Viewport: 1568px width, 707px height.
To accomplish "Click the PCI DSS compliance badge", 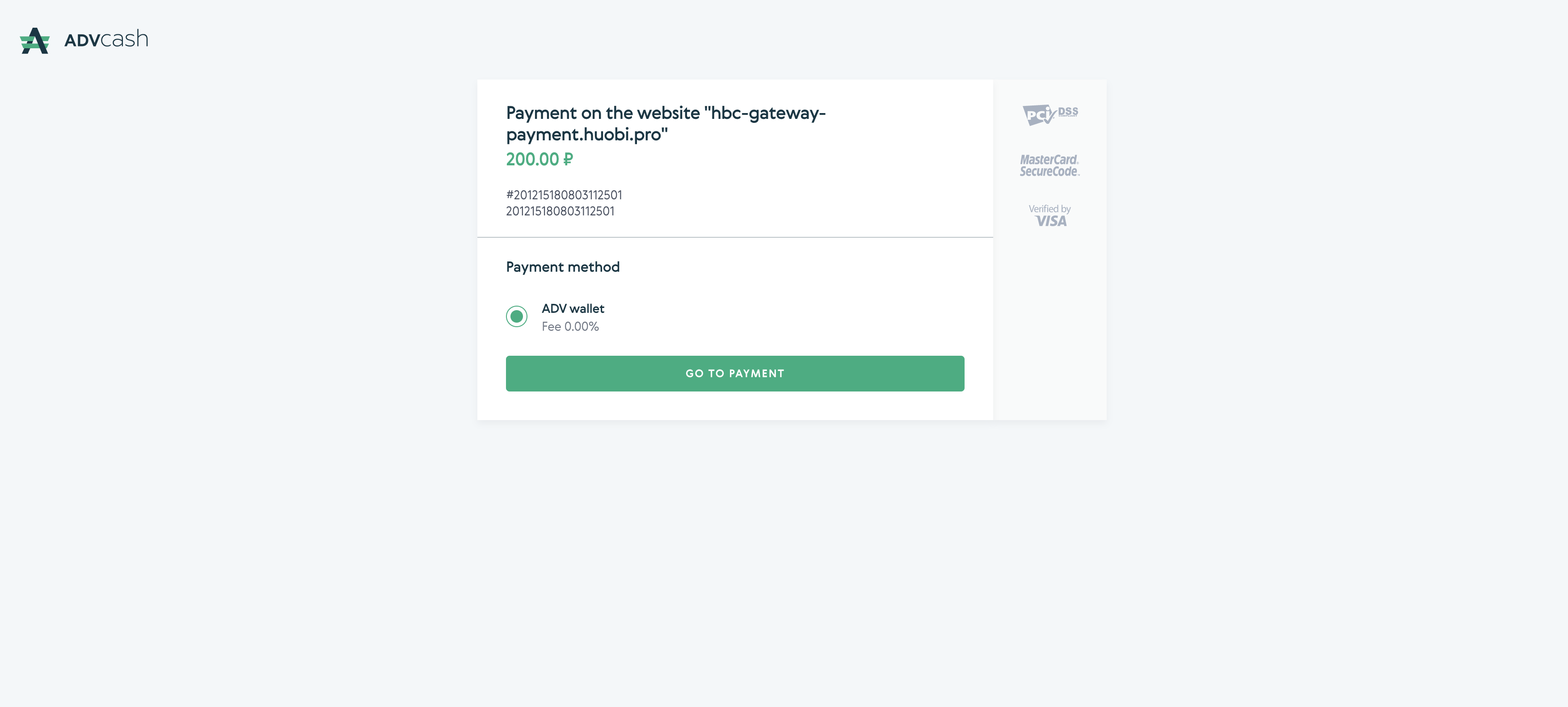I will click(1050, 114).
